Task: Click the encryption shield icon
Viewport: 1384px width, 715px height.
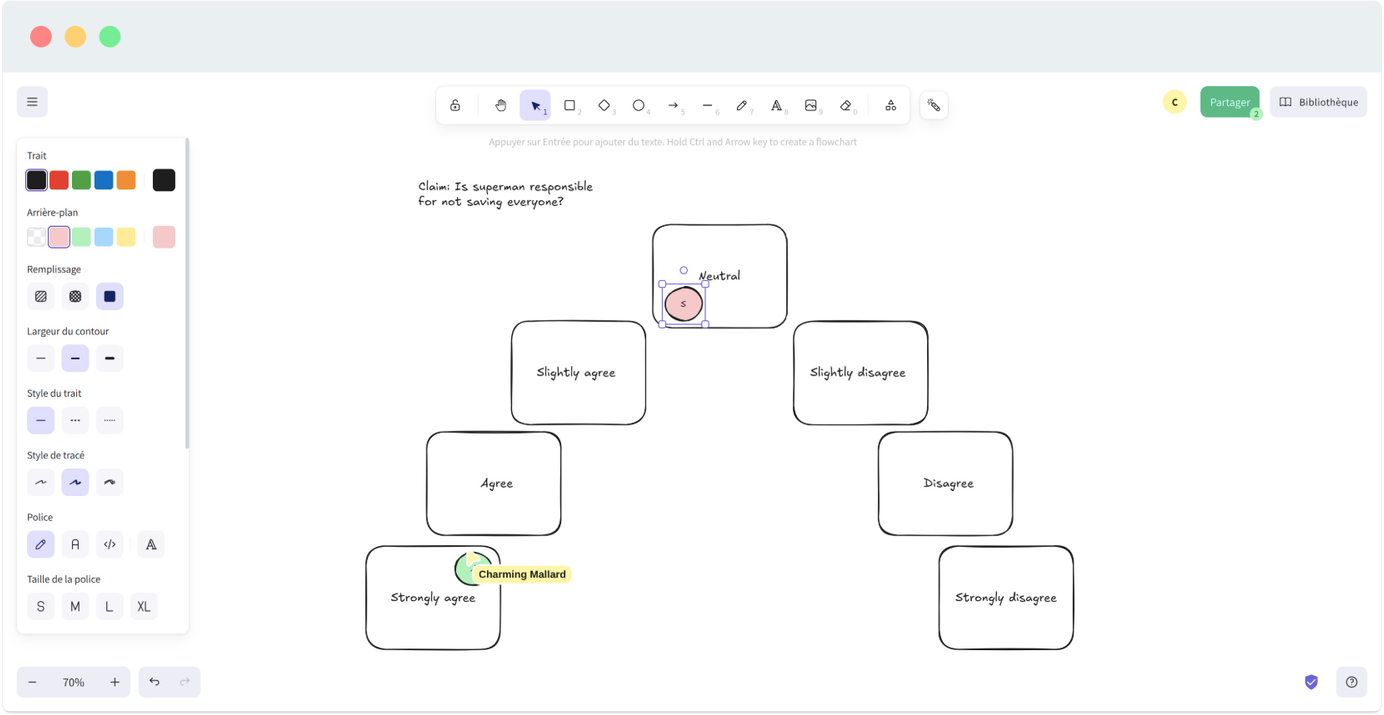Action: click(x=1311, y=682)
